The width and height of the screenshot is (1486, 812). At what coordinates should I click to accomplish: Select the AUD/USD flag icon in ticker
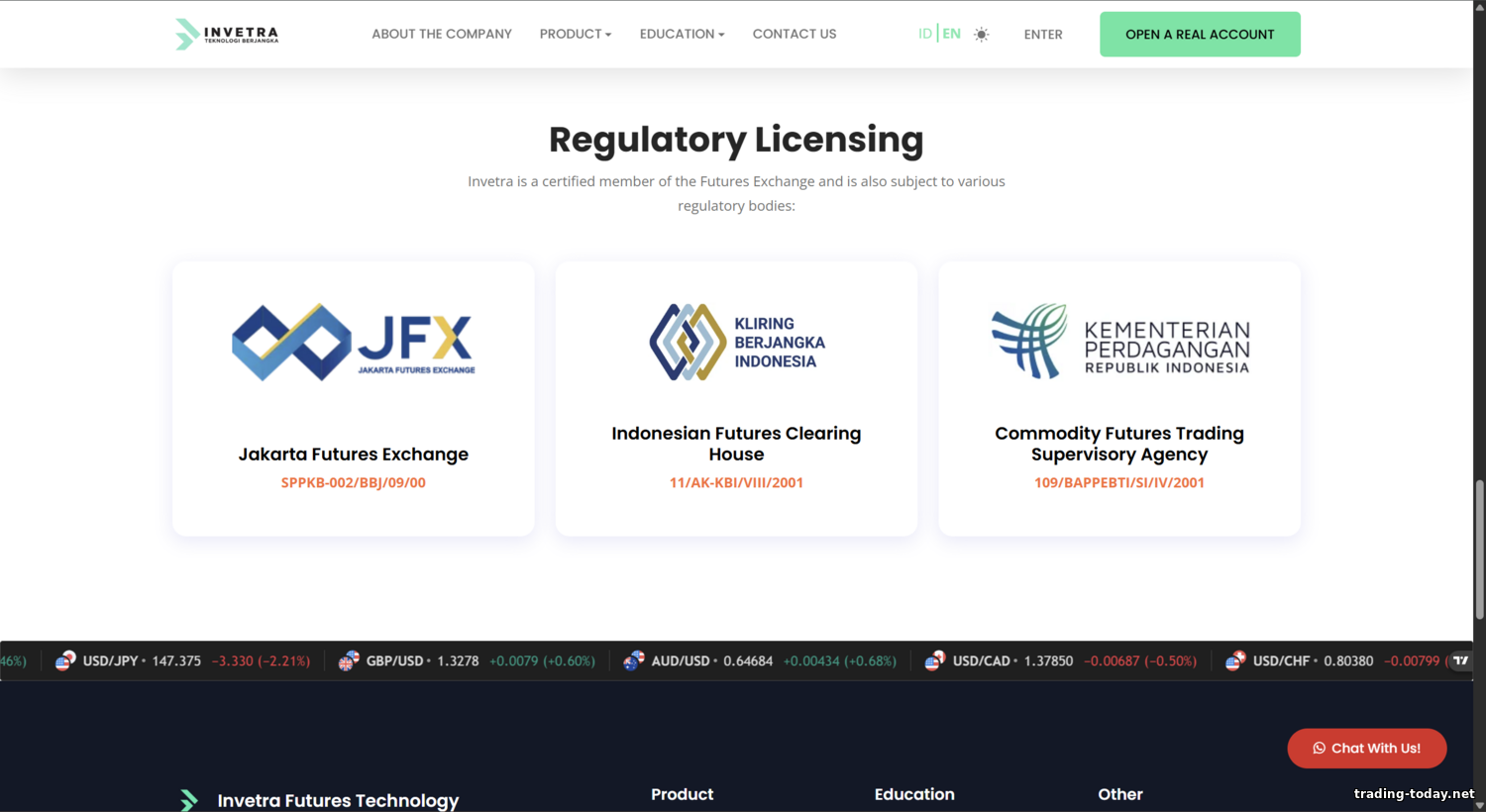634,660
